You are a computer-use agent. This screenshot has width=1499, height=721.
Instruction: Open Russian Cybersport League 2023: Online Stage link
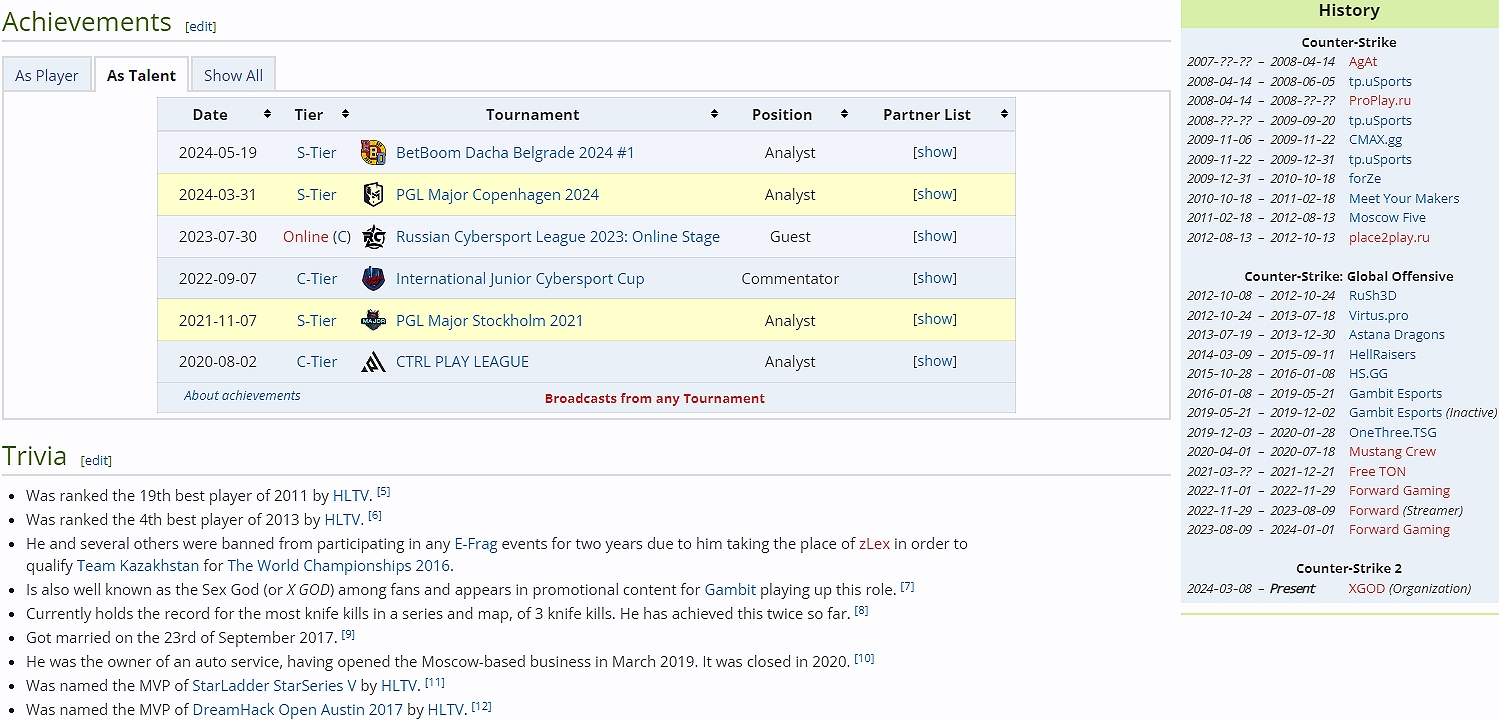(558, 237)
